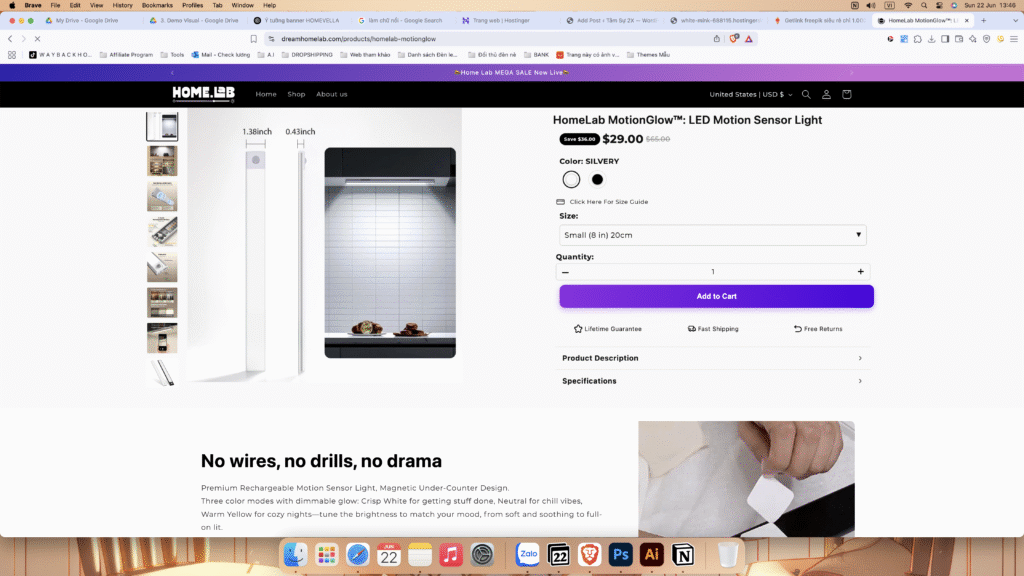Open the Tools bookmarks folder
The image size is (1024, 576).
pyautogui.click(x=172, y=55)
